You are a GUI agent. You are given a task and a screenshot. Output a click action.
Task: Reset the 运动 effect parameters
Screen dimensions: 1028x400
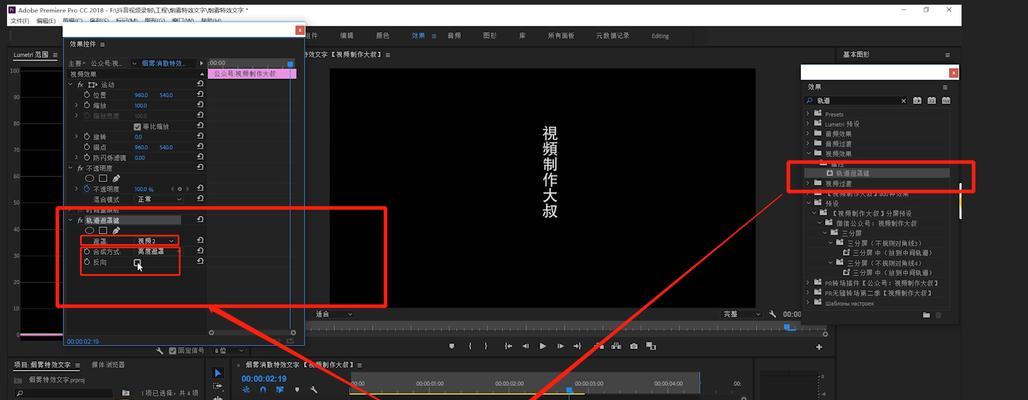pos(200,85)
